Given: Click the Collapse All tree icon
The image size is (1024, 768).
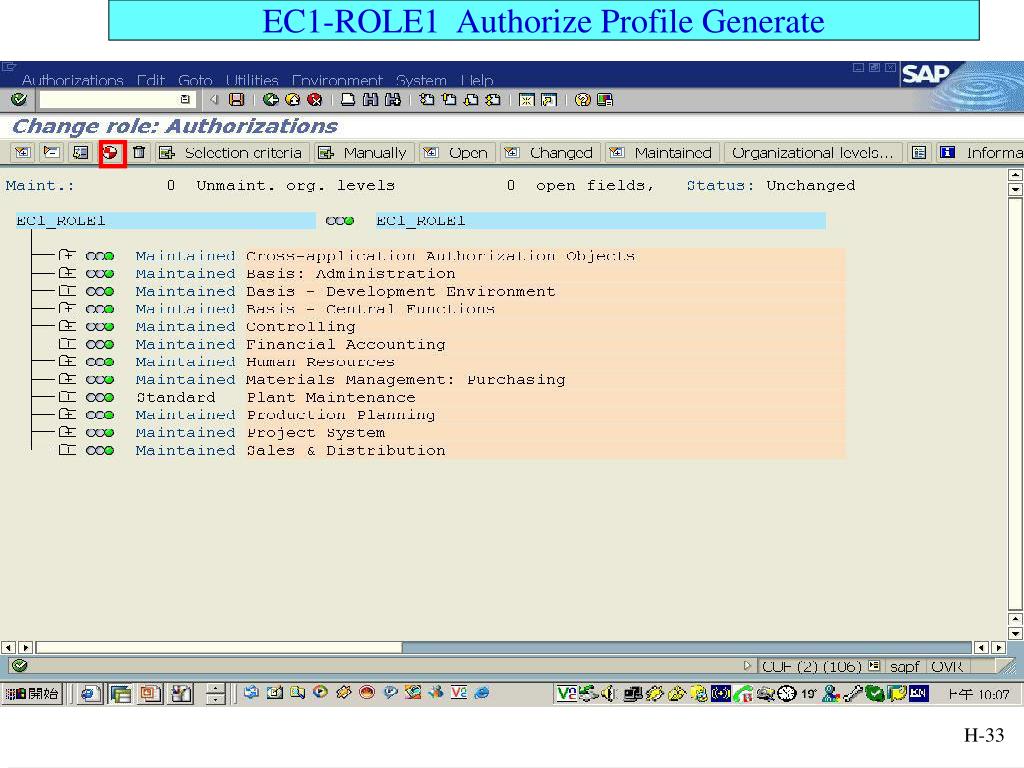Looking at the screenshot, I should click(52, 152).
